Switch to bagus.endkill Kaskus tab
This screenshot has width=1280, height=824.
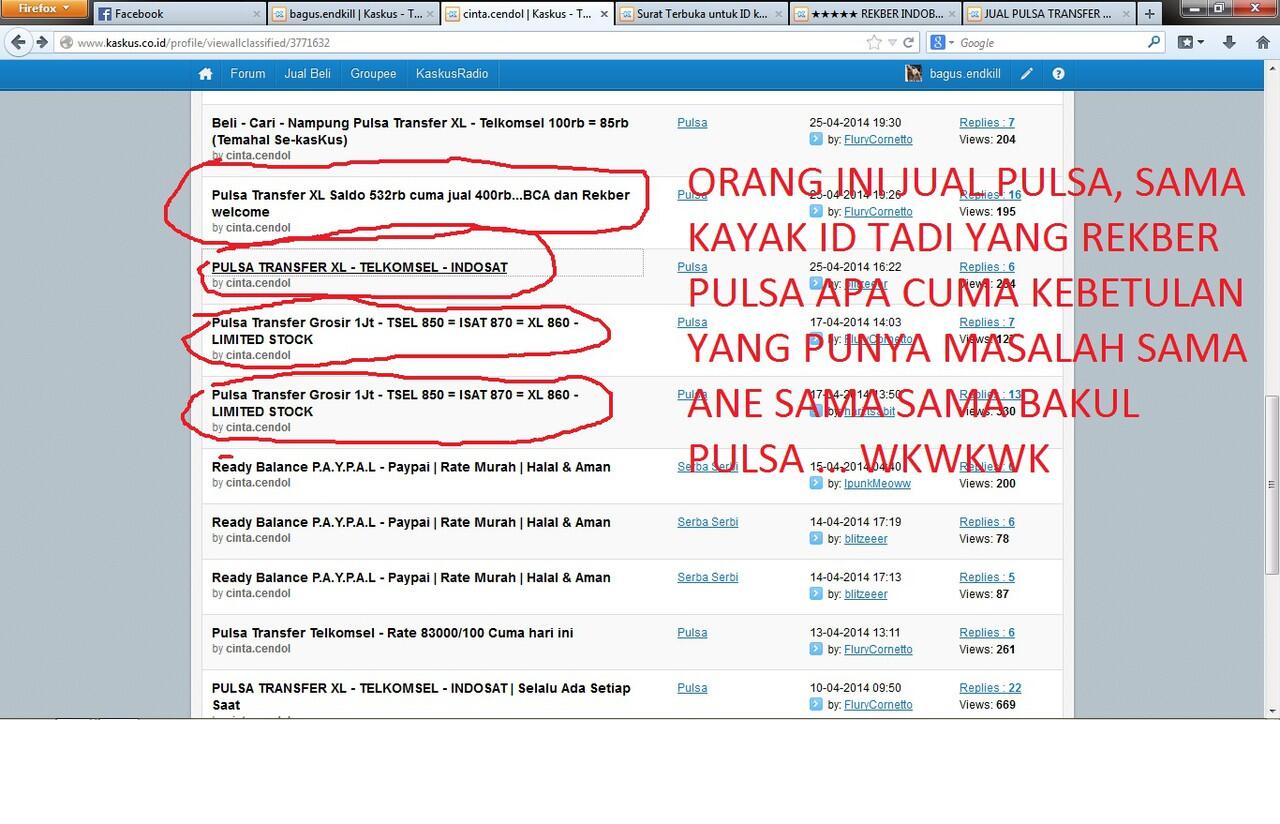click(355, 14)
